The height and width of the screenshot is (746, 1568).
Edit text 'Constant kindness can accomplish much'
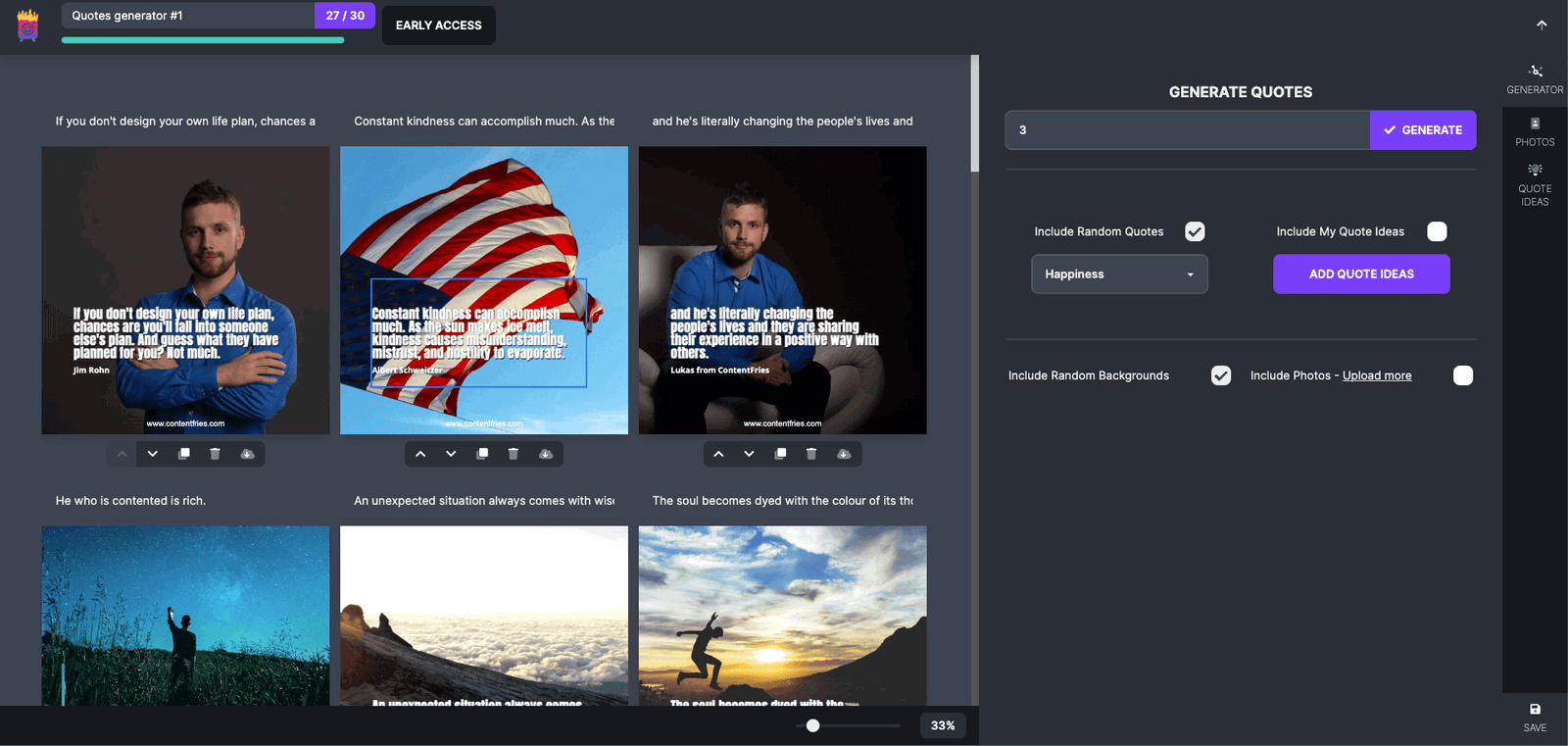(484, 122)
